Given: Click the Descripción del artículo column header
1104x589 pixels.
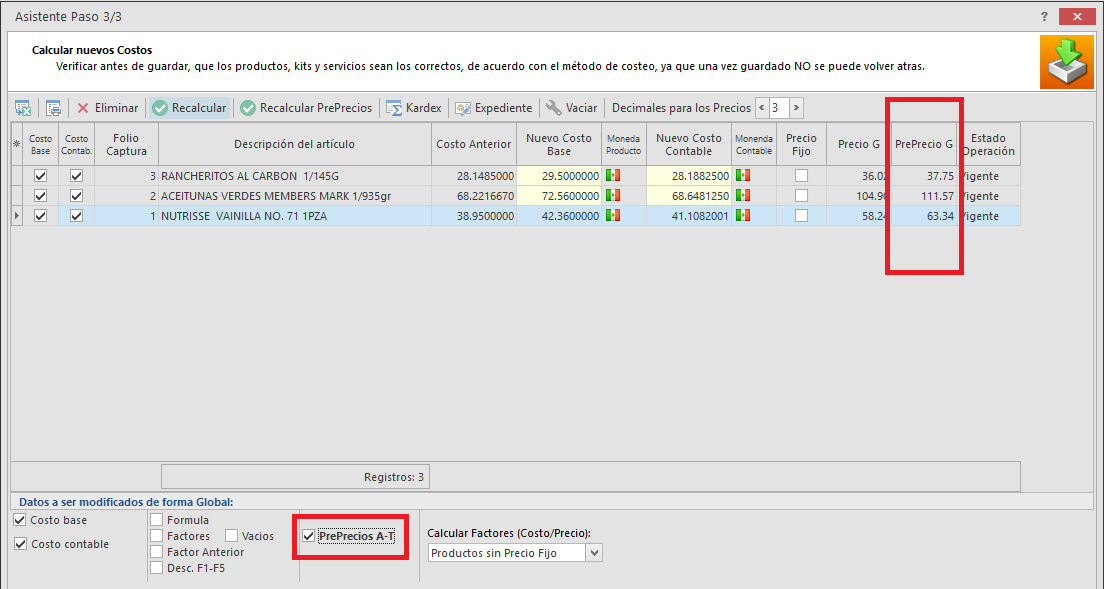Looking at the screenshot, I should 294,144.
